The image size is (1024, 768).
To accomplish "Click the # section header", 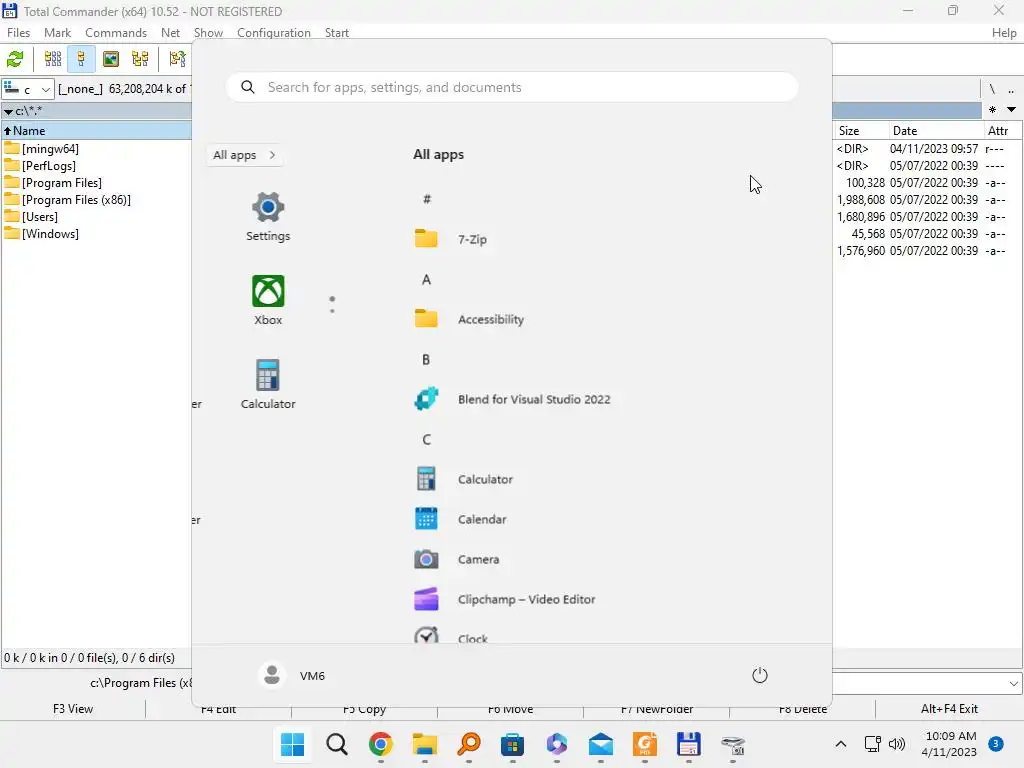I will click(426, 199).
